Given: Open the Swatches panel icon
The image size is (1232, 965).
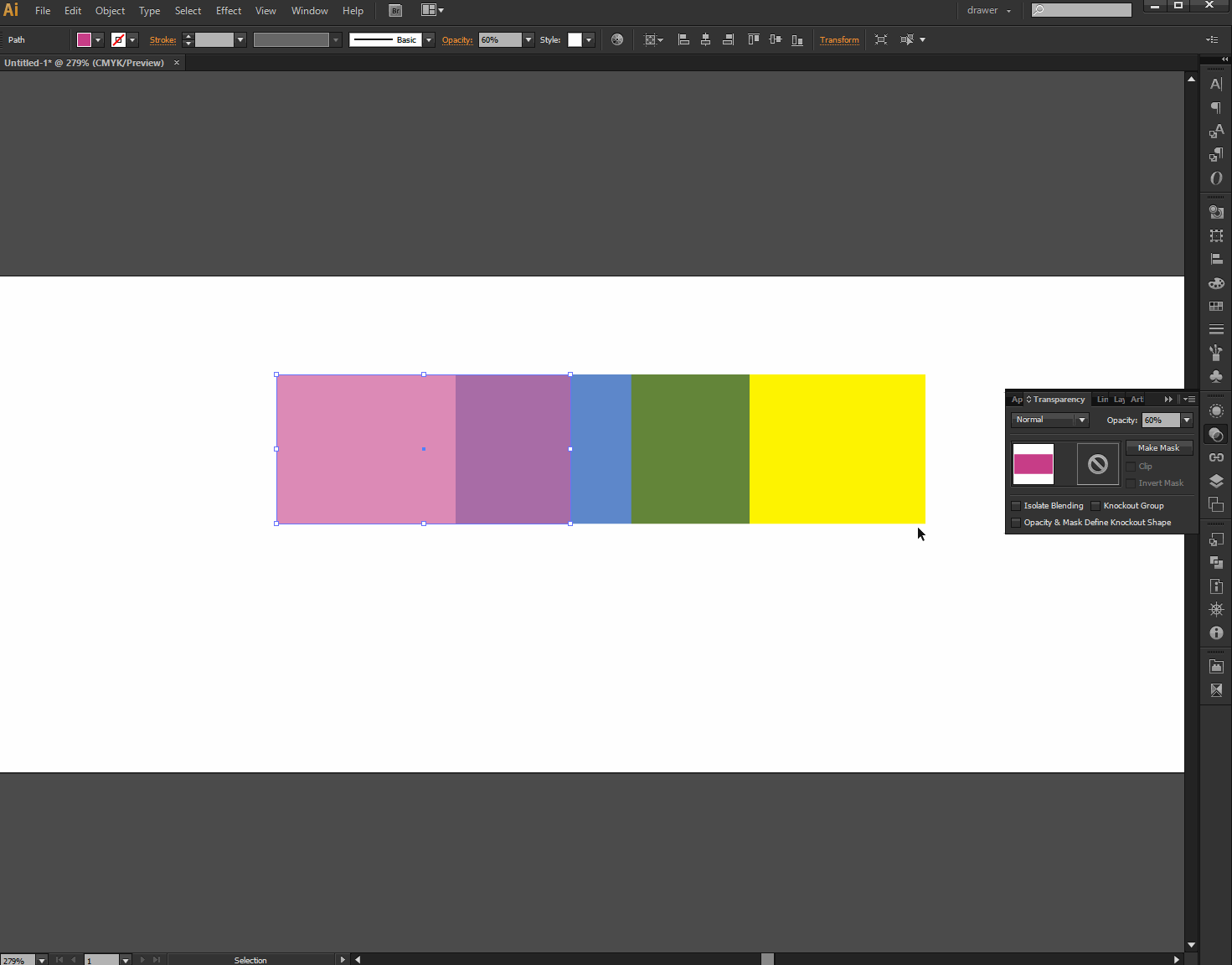Looking at the screenshot, I should [x=1216, y=307].
